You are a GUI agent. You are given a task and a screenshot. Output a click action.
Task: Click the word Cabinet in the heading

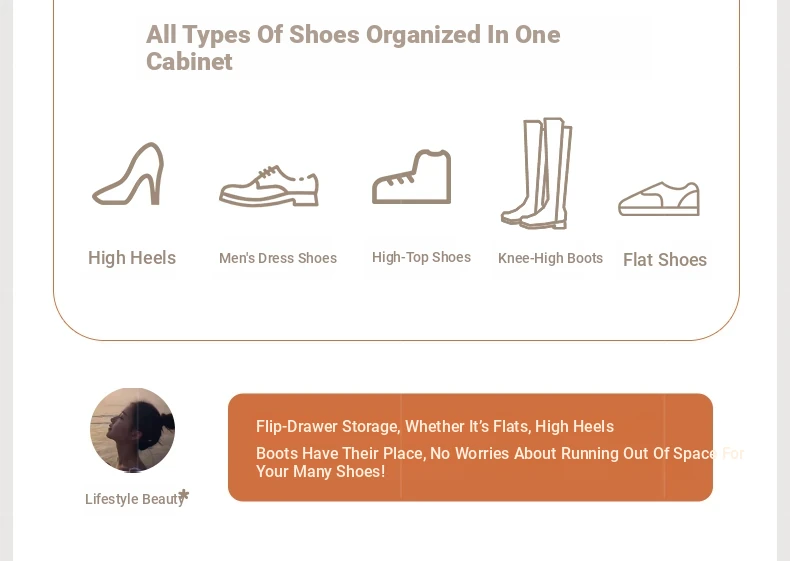point(189,62)
